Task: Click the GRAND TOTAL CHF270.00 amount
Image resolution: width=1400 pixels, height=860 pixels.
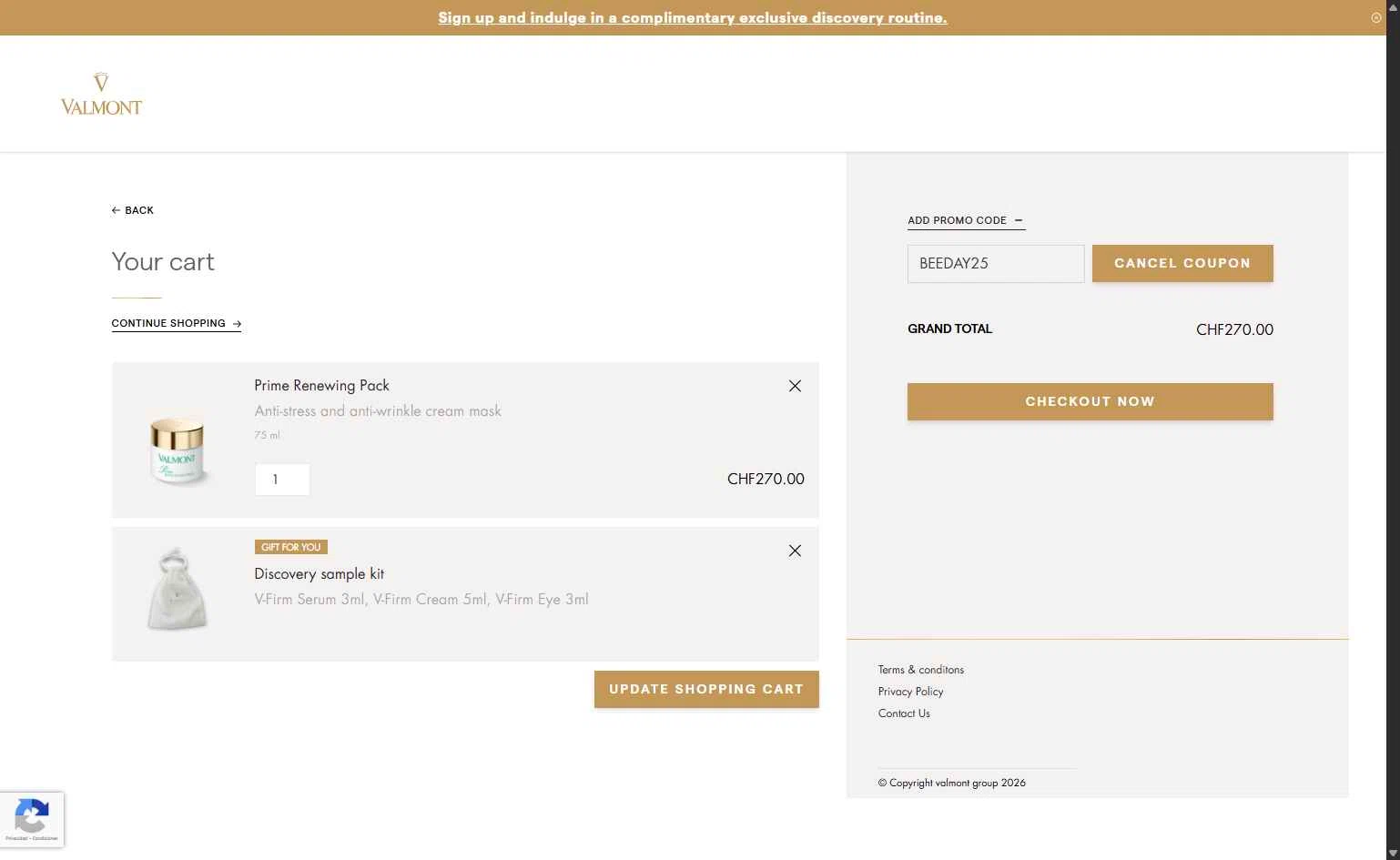Action: [x=1234, y=329]
